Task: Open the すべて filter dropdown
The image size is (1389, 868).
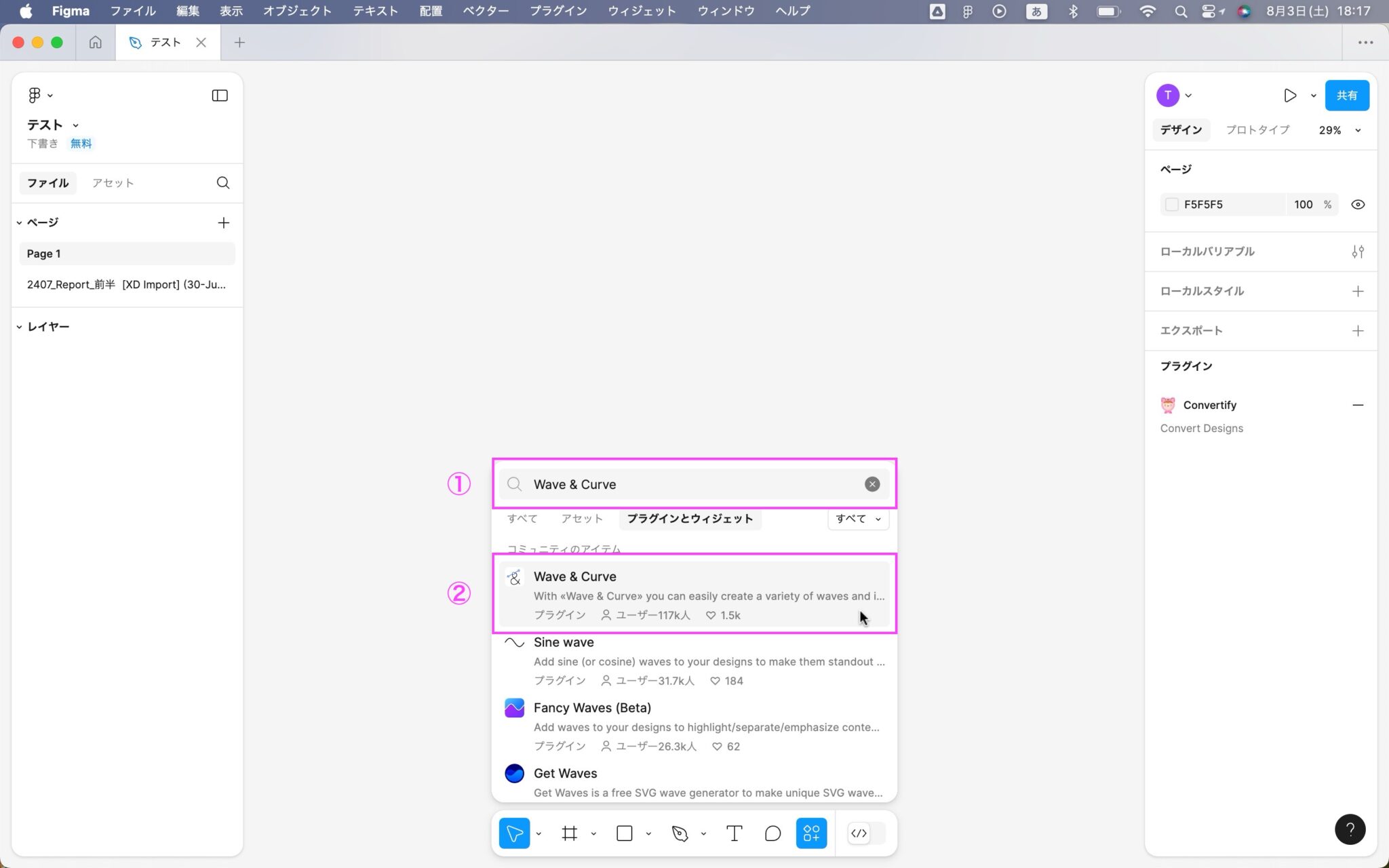Action: pyautogui.click(x=858, y=519)
